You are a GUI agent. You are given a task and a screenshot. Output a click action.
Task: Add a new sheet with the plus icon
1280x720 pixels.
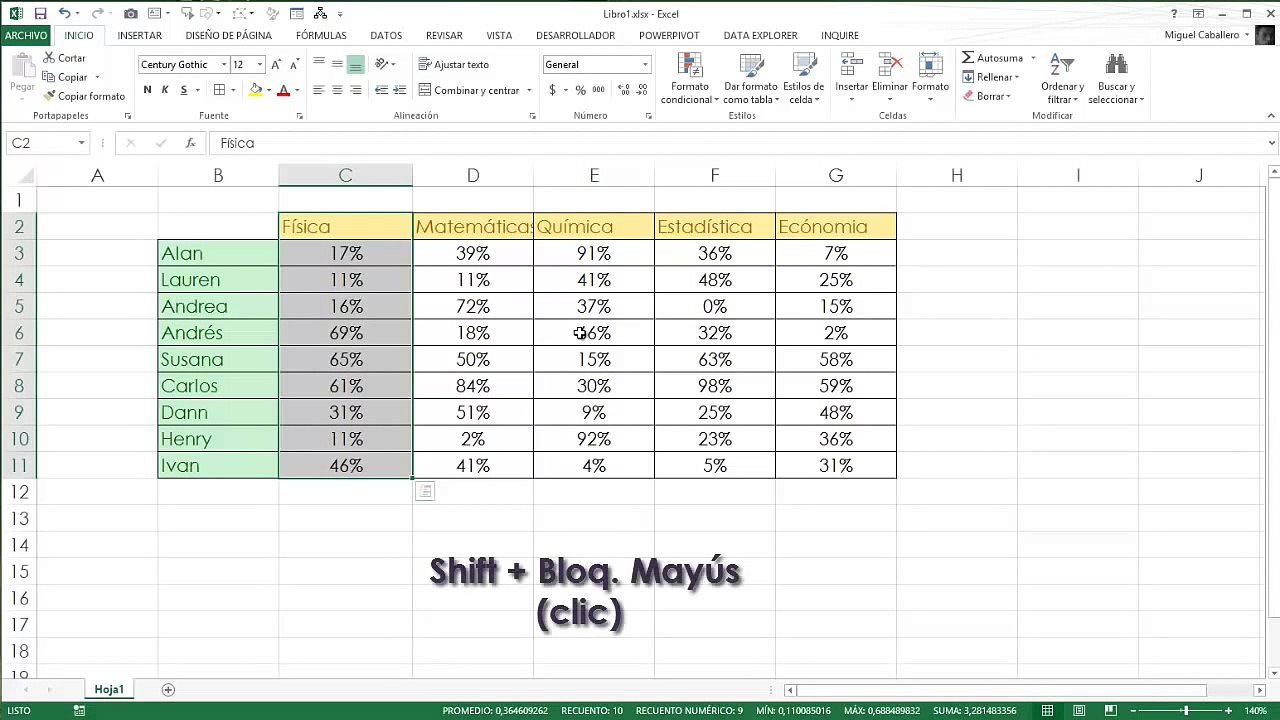[168, 690]
